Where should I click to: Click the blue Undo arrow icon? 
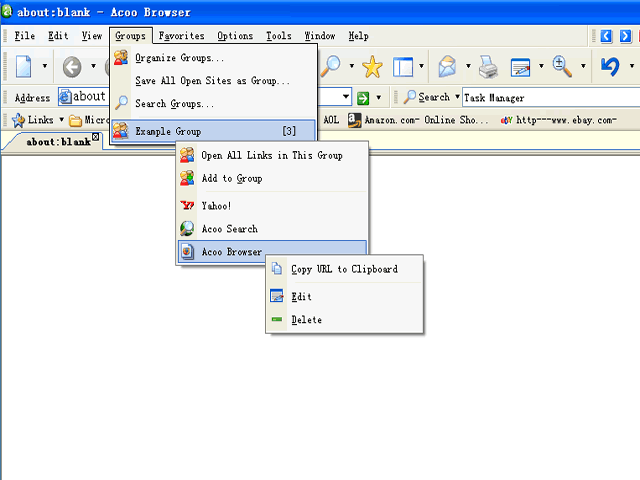point(610,66)
